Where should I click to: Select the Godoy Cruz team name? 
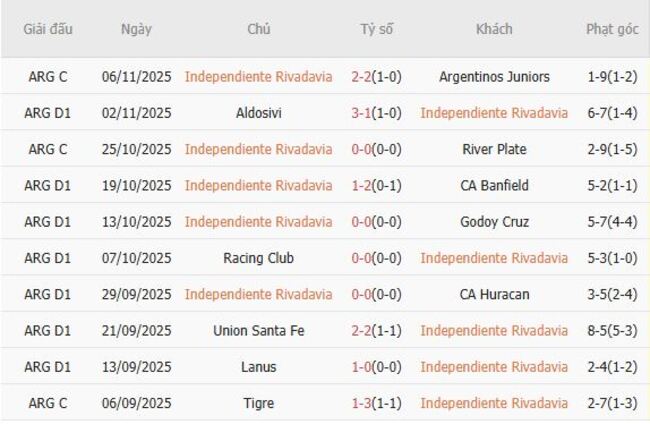tap(494, 222)
